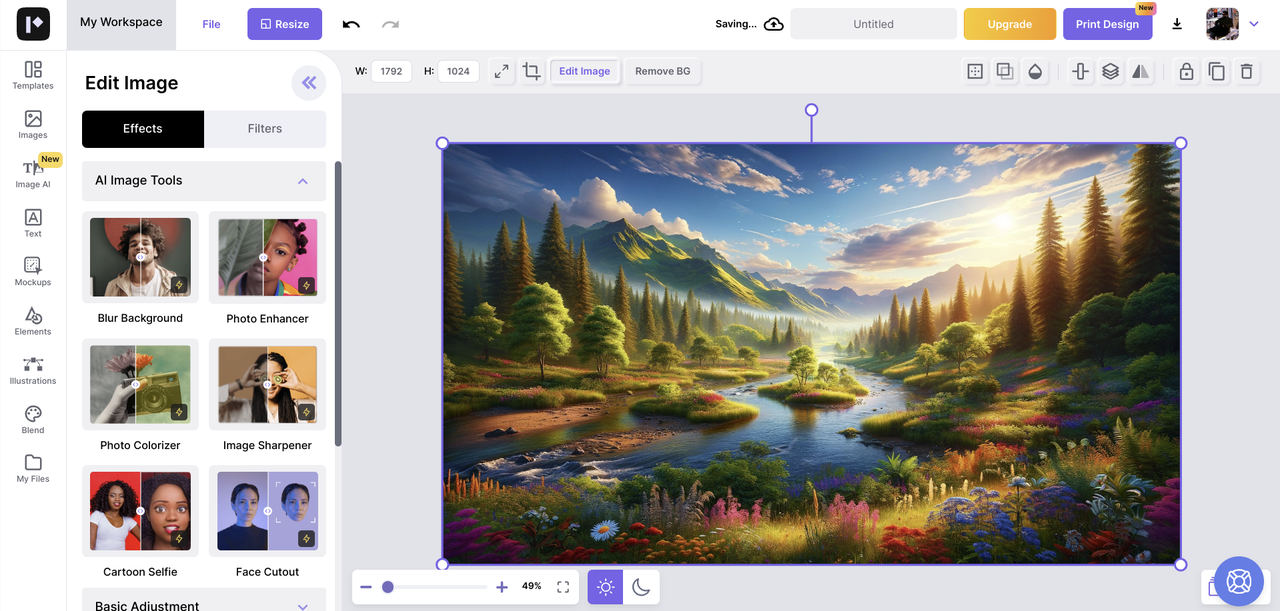Switch canvas to dark mode
This screenshot has width=1280, height=611.
pos(641,587)
